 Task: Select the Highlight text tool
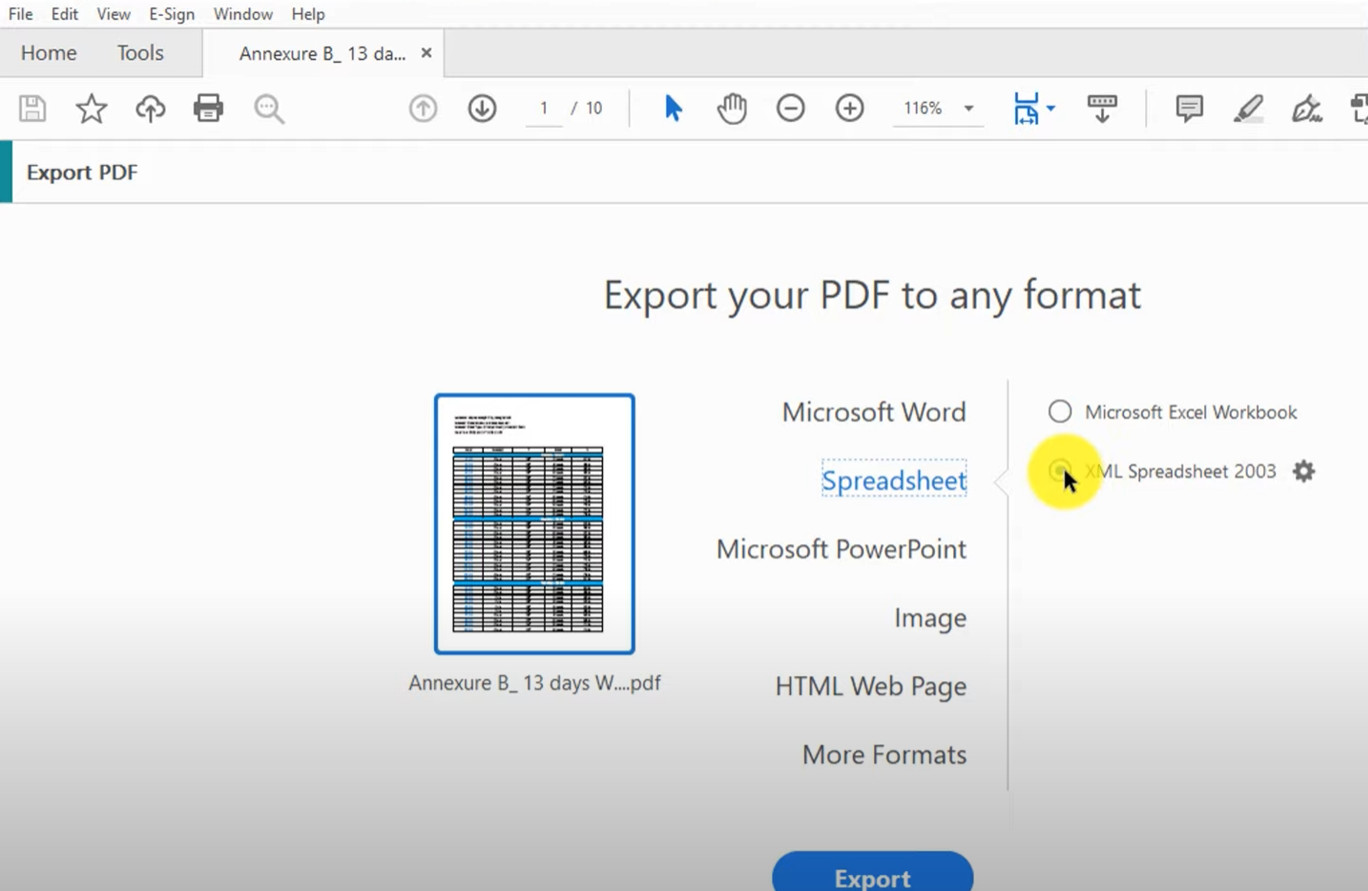pyautogui.click(x=1248, y=108)
